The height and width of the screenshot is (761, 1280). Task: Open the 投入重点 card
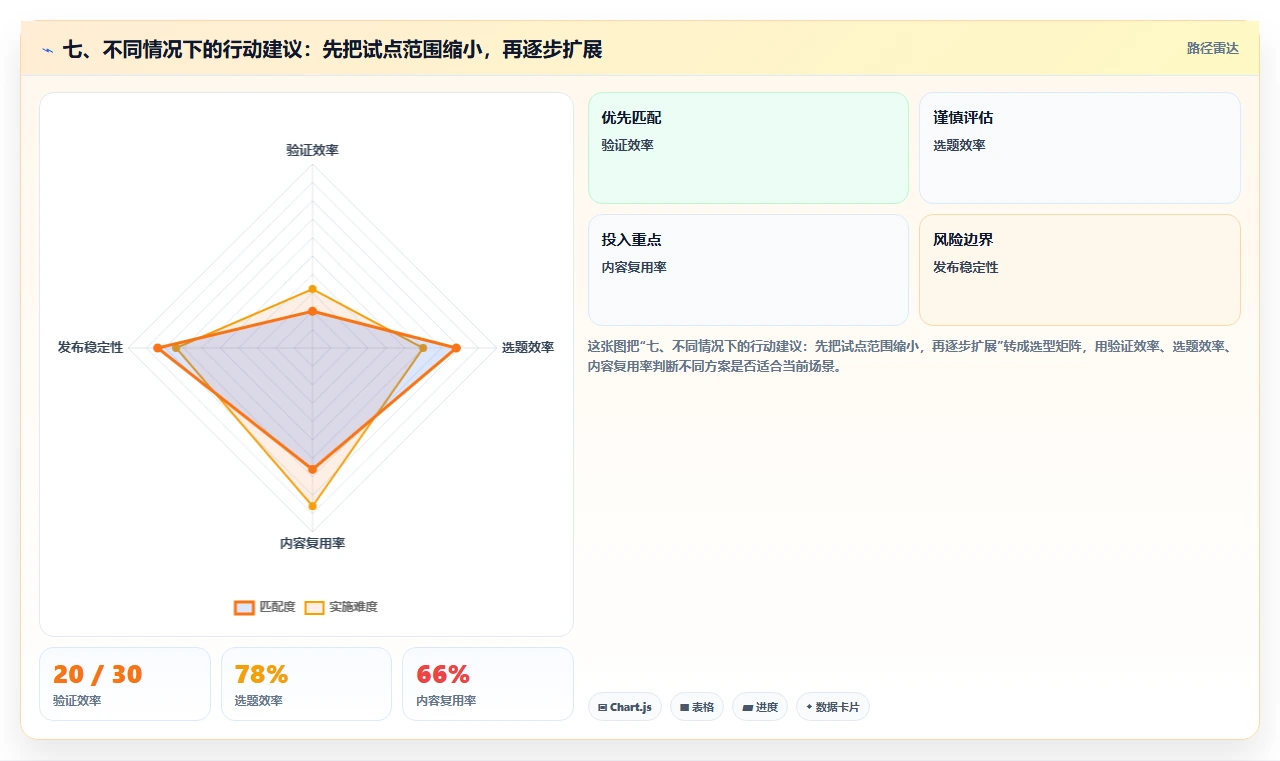click(x=748, y=270)
